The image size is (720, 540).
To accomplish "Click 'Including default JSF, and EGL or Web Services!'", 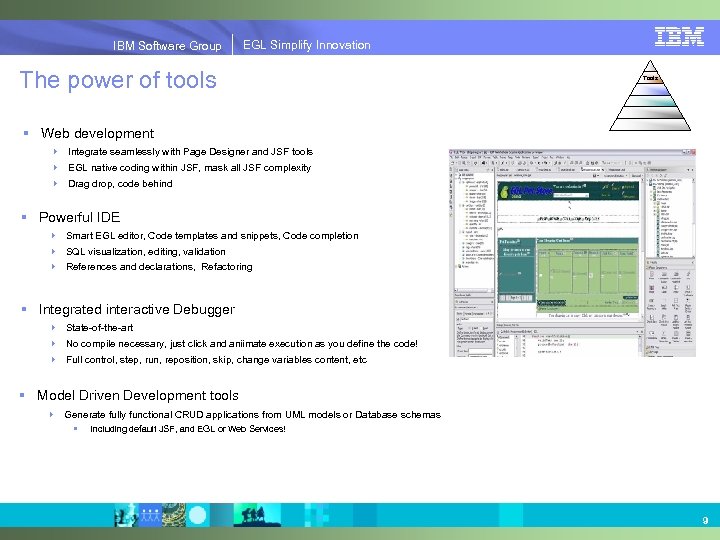I will pos(188,429).
